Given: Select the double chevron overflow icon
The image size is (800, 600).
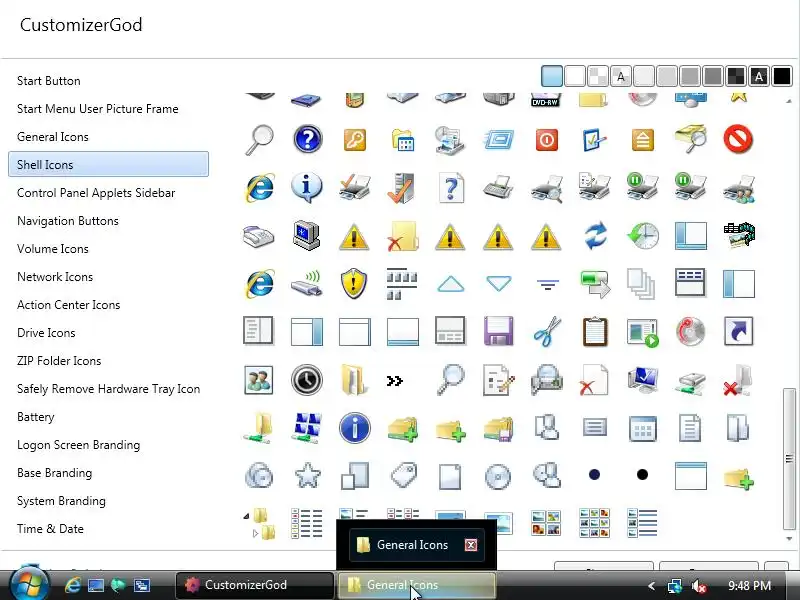Looking at the screenshot, I should point(394,381).
